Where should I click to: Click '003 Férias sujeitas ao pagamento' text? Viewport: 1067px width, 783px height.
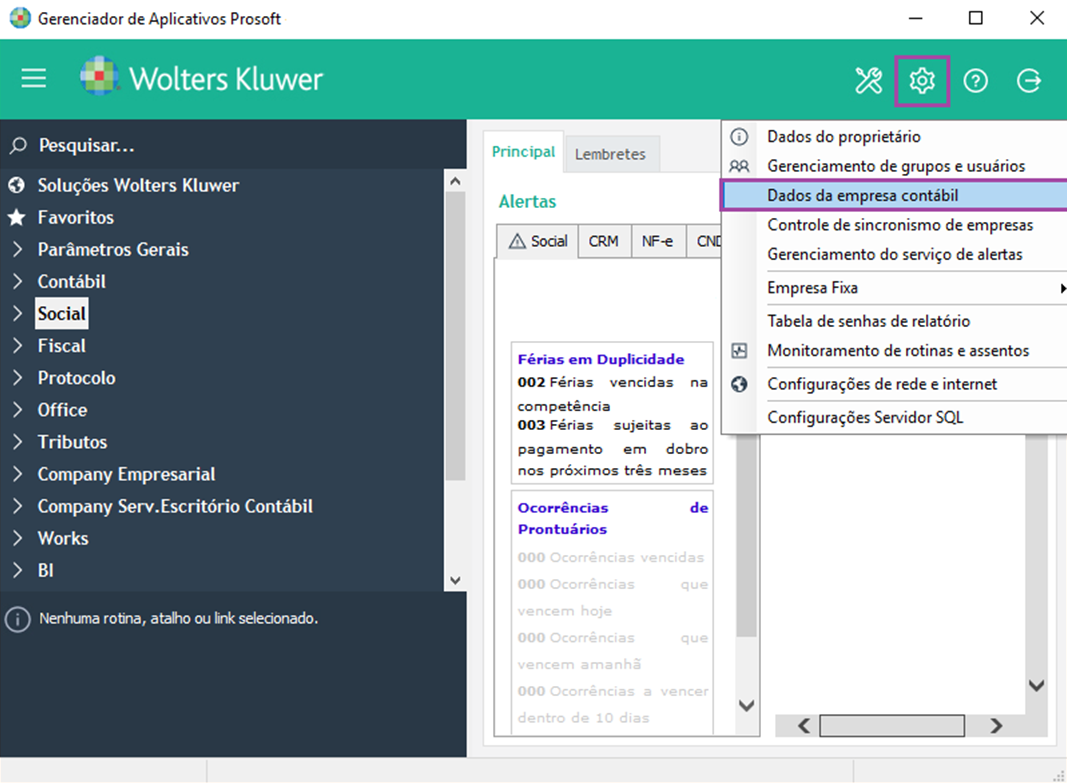pyautogui.click(x=612, y=448)
